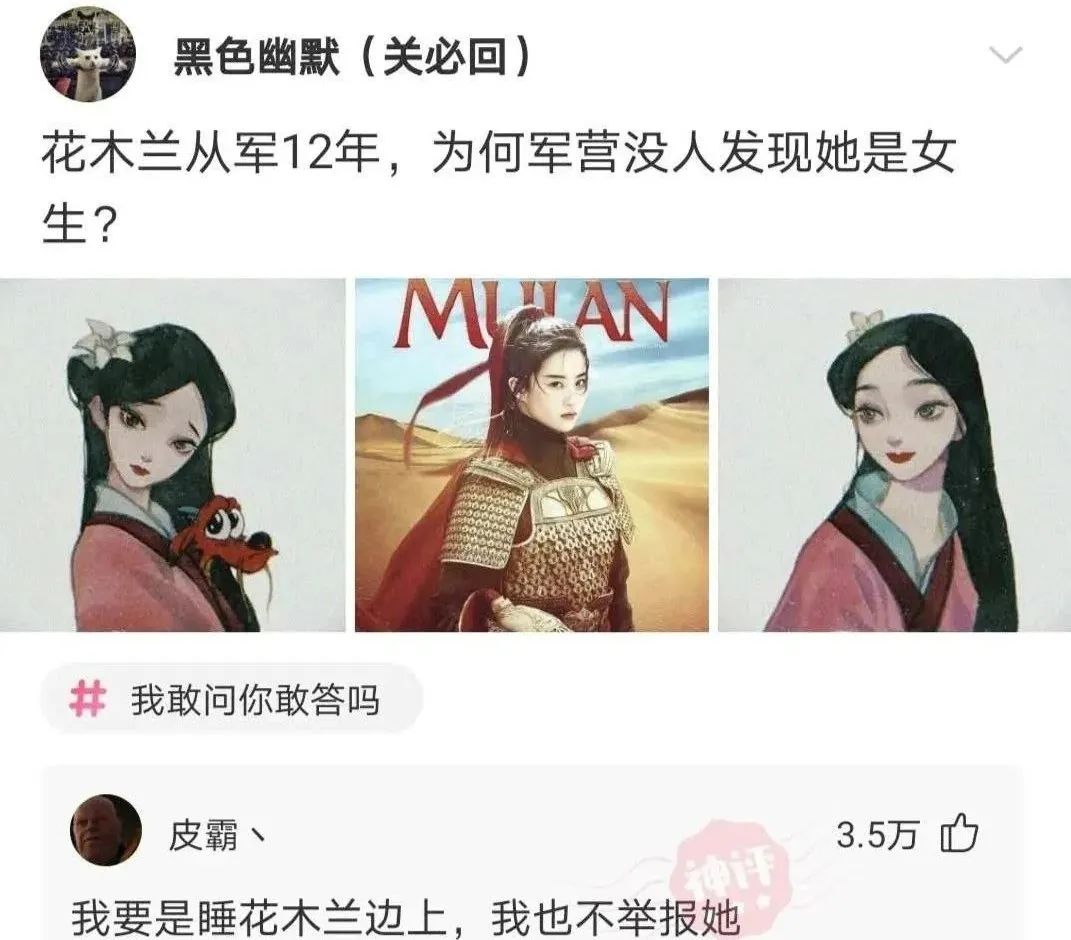The width and height of the screenshot is (1071, 940).
Task: Open the topic 我敢问你敢答吗
Action: 255,700
